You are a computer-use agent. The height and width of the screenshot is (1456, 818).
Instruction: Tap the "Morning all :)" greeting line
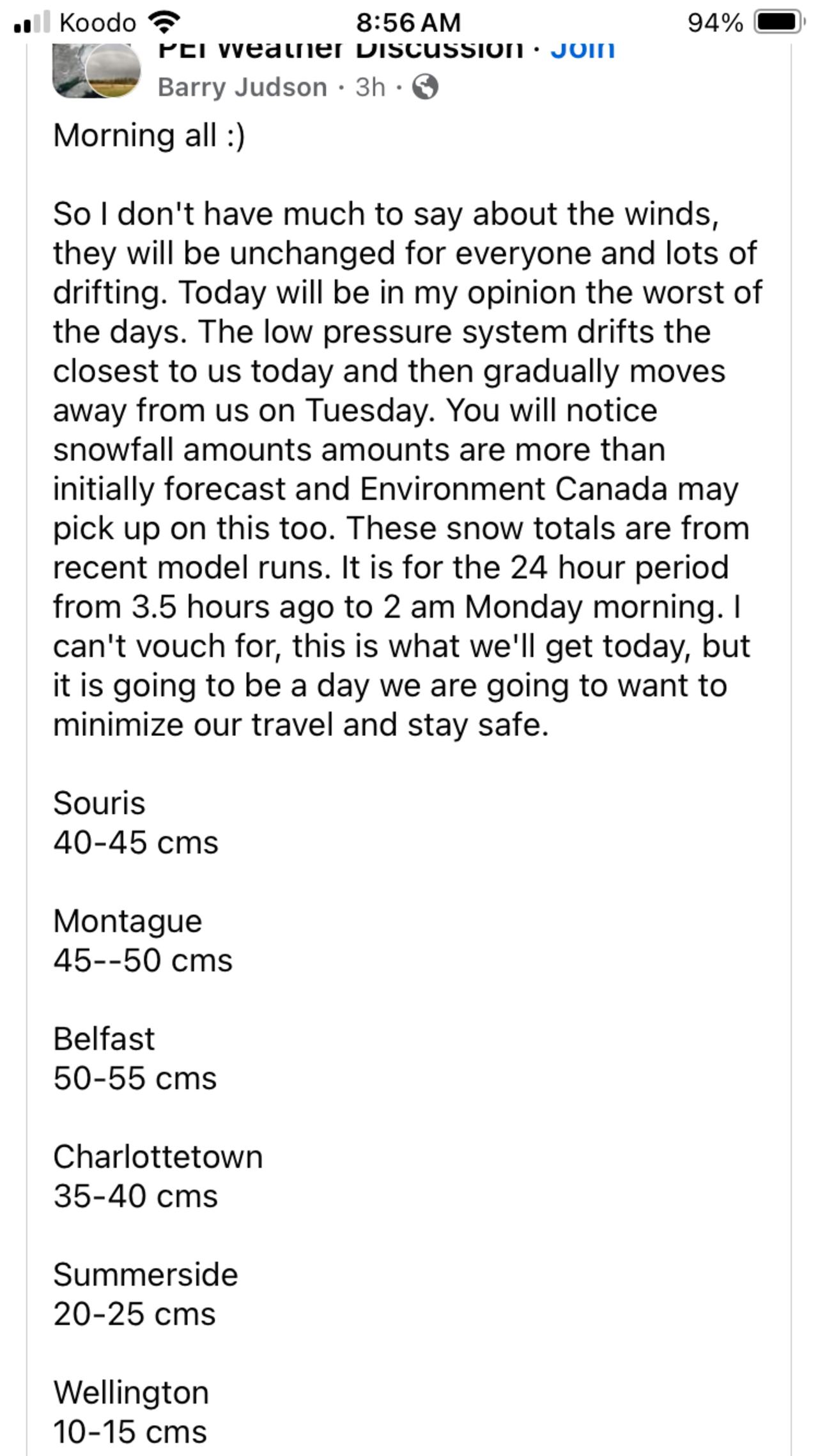point(149,136)
